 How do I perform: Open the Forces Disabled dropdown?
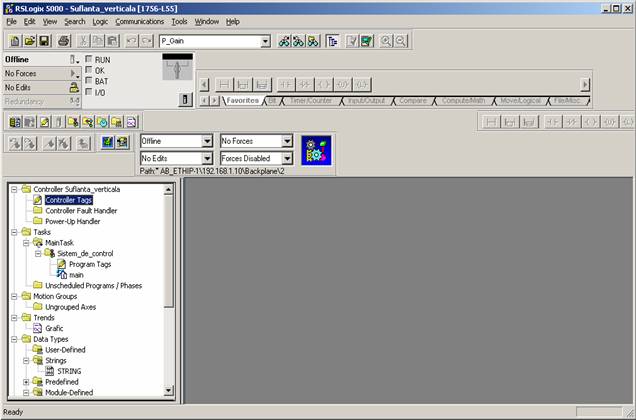coord(287,158)
